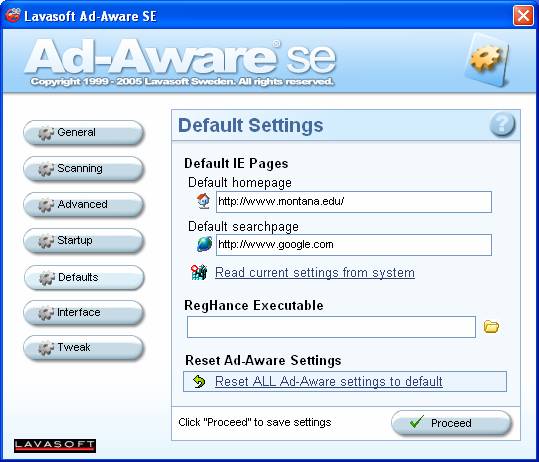Click the help question mark icon

(502, 124)
